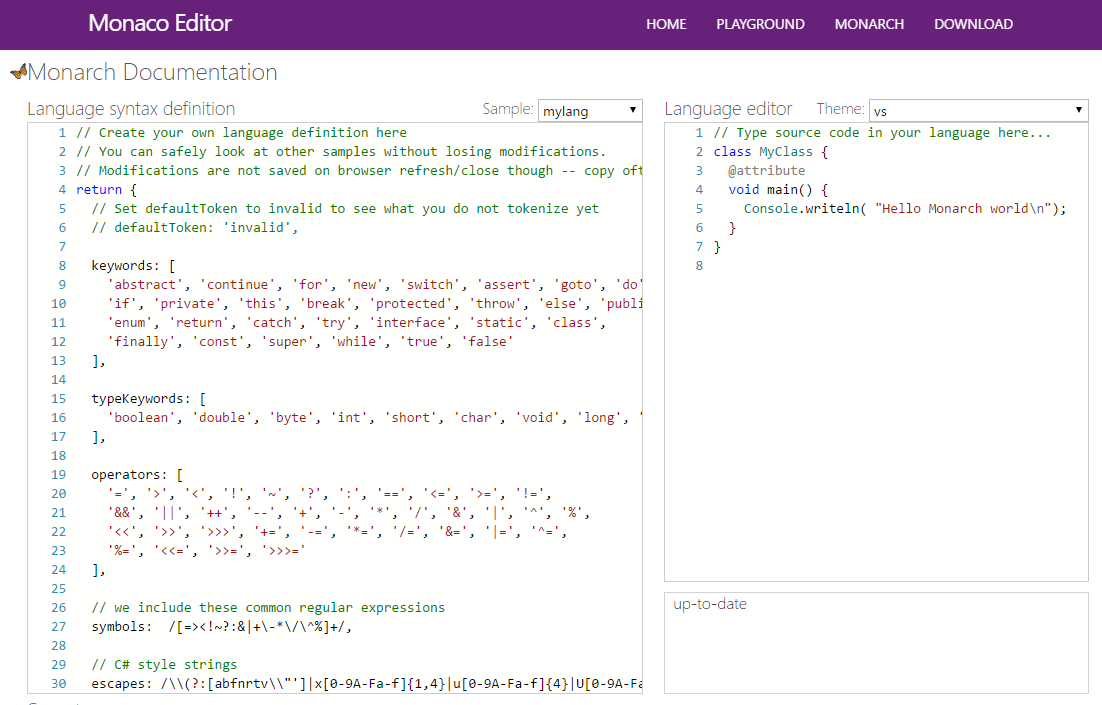This screenshot has height=705, width=1102.
Task: Click the '// defaultToken: 'invalid',' comment
Action: [x=195, y=228]
